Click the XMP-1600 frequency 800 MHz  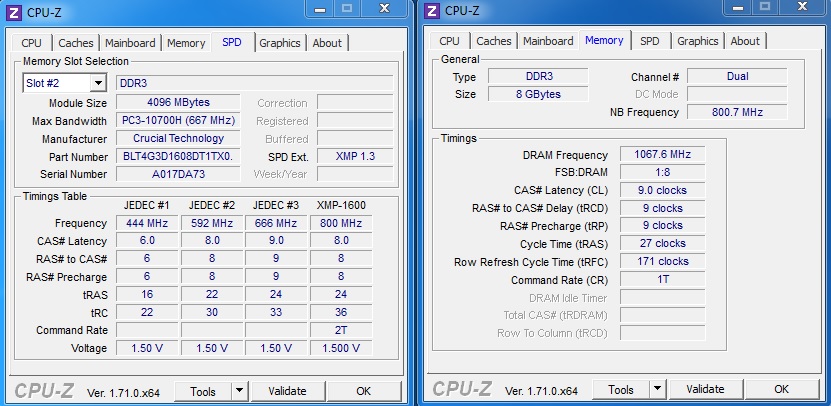point(341,223)
